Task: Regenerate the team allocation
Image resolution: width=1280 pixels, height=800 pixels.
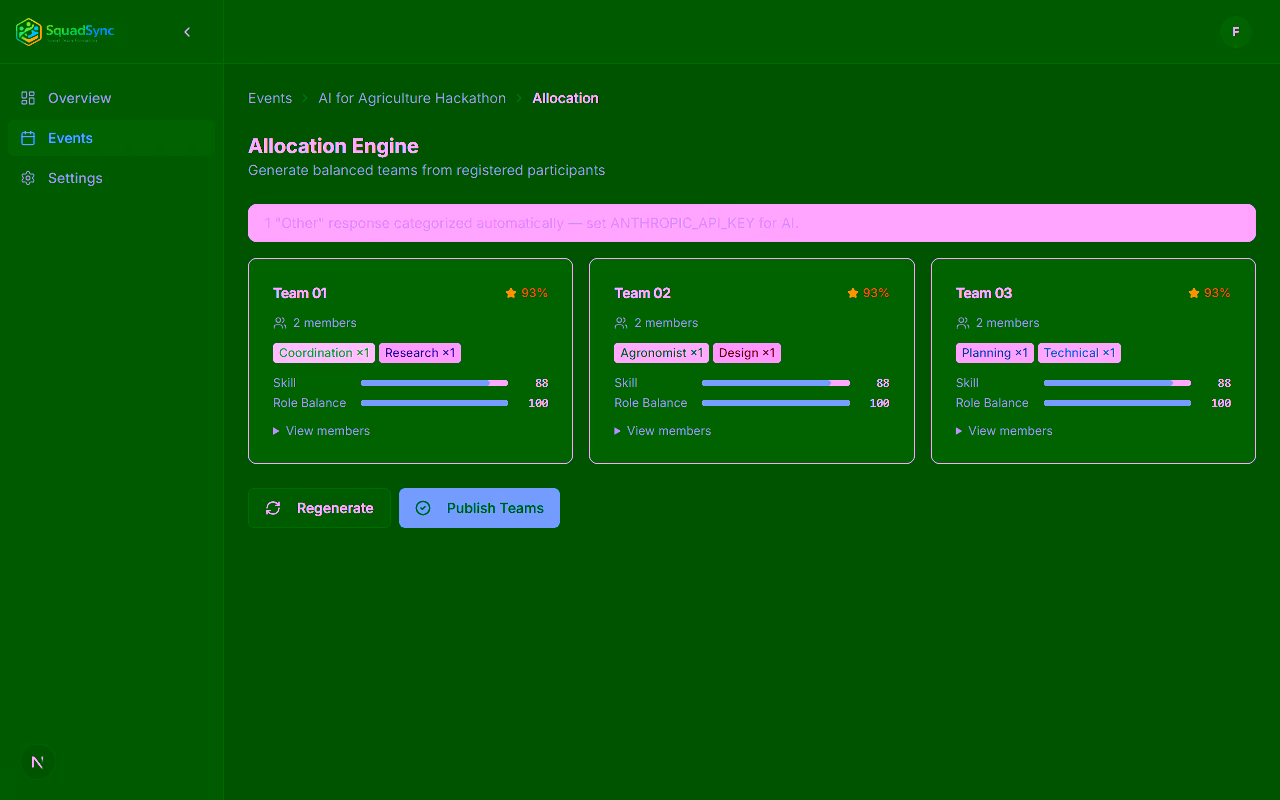Action: point(319,508)
